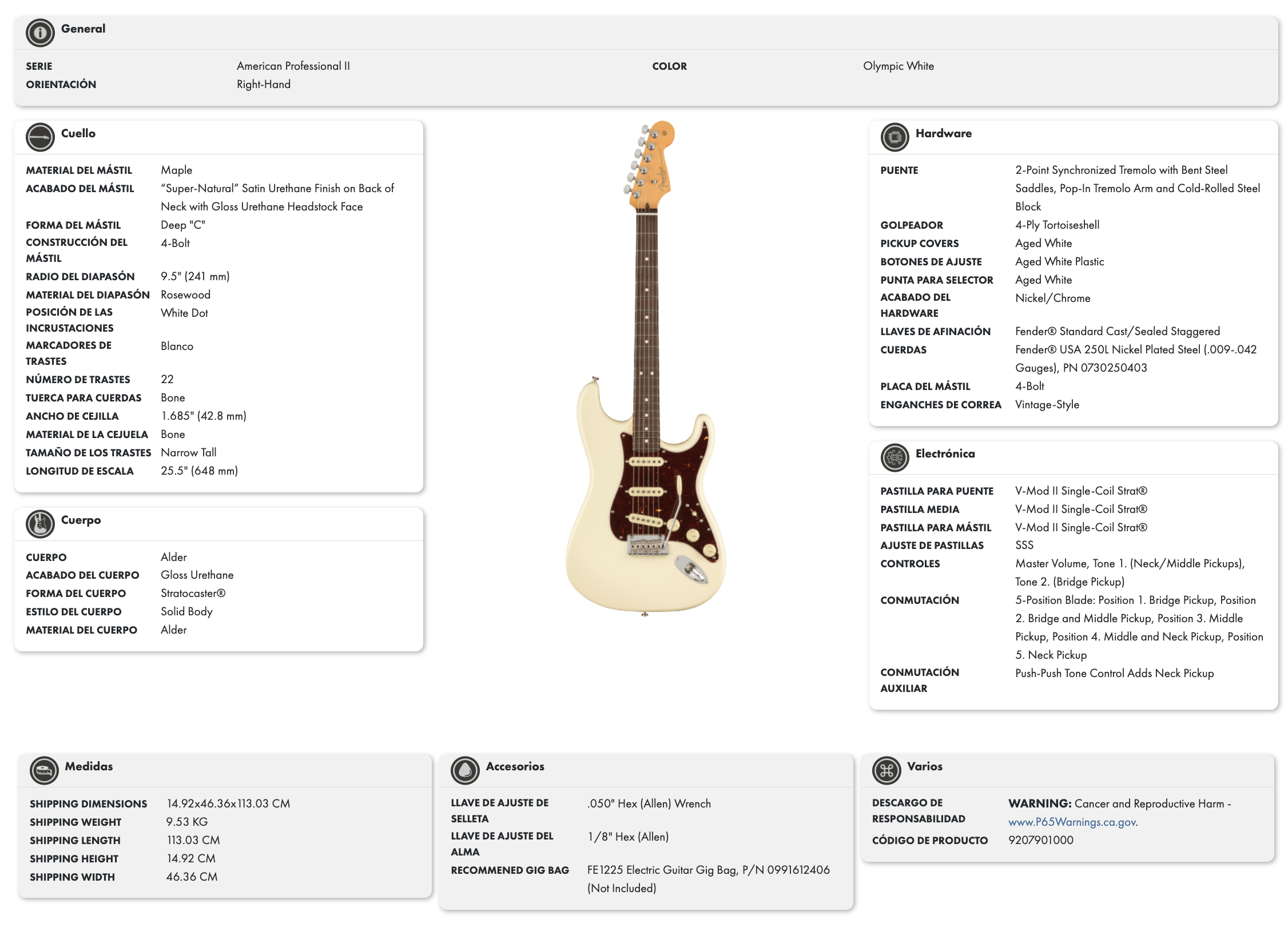Image resolution: width=1288 pixels, height=947 pixels.
Task: Click the 'WARNING:' bold disclaimer text
Action: 1039,803
